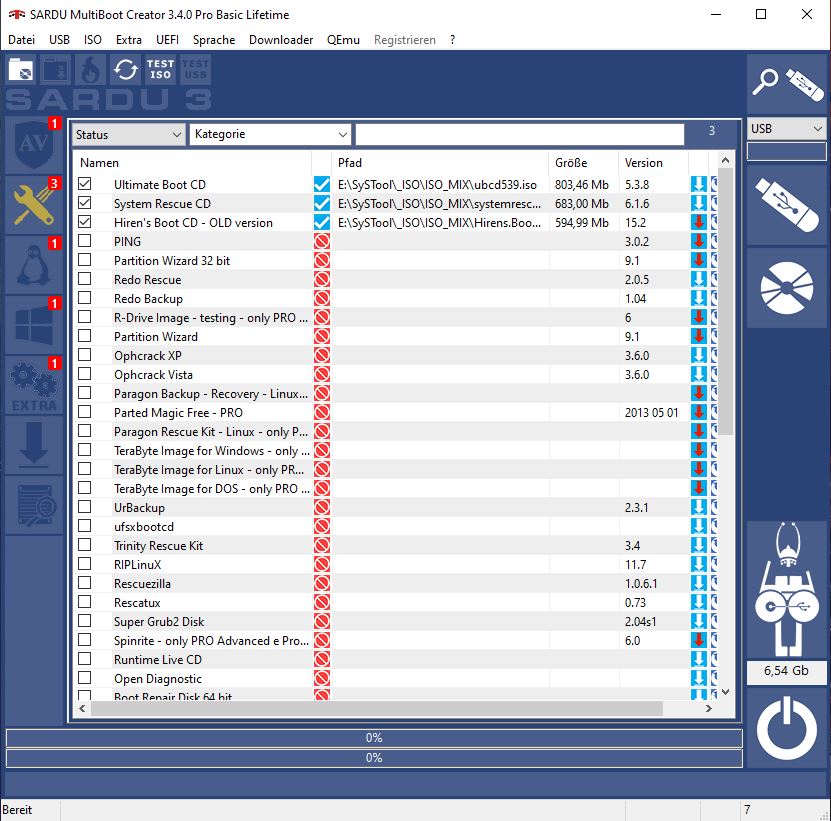
Task: Click the power exit button icon
Action: (786, 728)
